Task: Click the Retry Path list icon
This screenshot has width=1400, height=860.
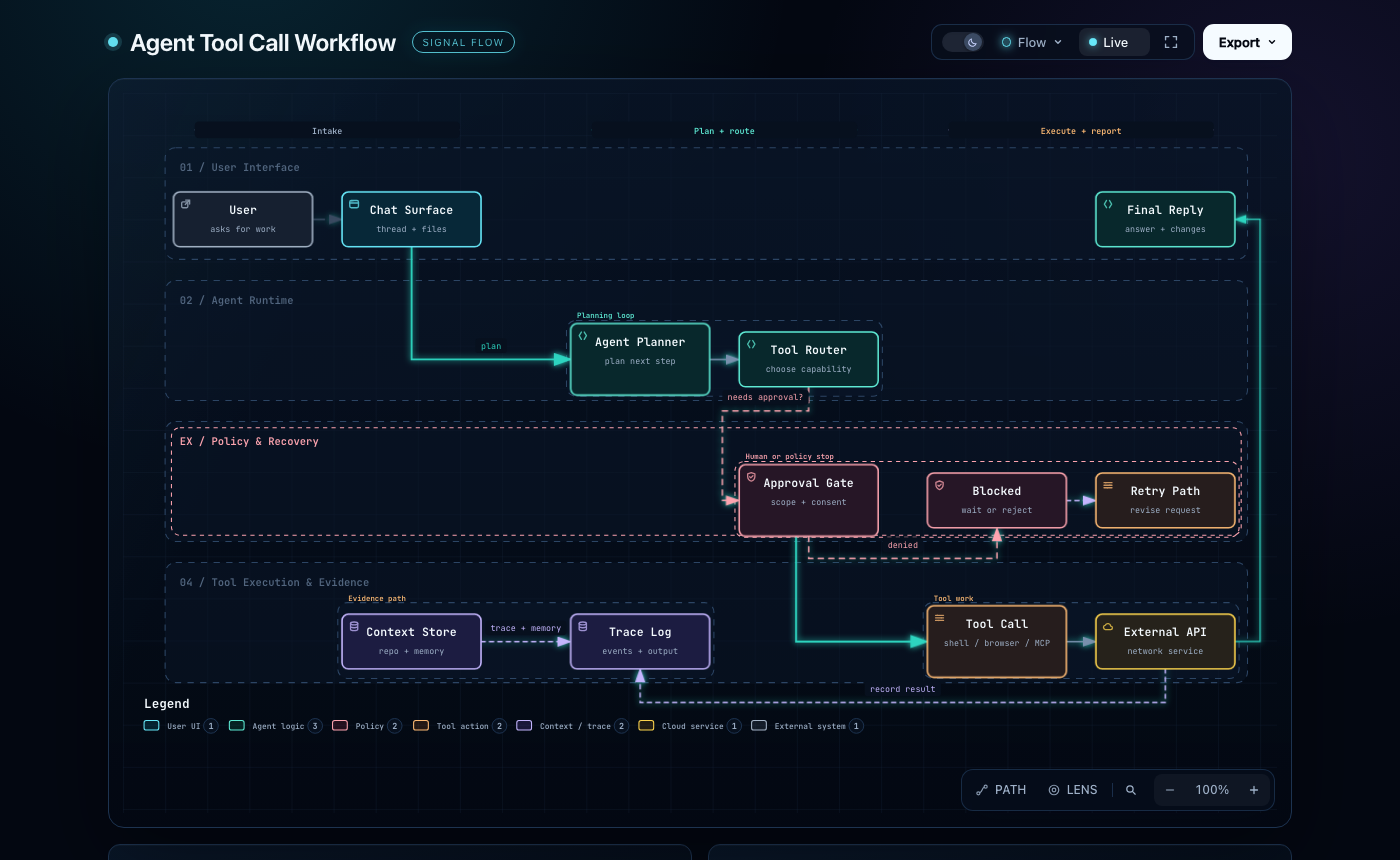Action: pyautogui.click(x=1108, y=485)
